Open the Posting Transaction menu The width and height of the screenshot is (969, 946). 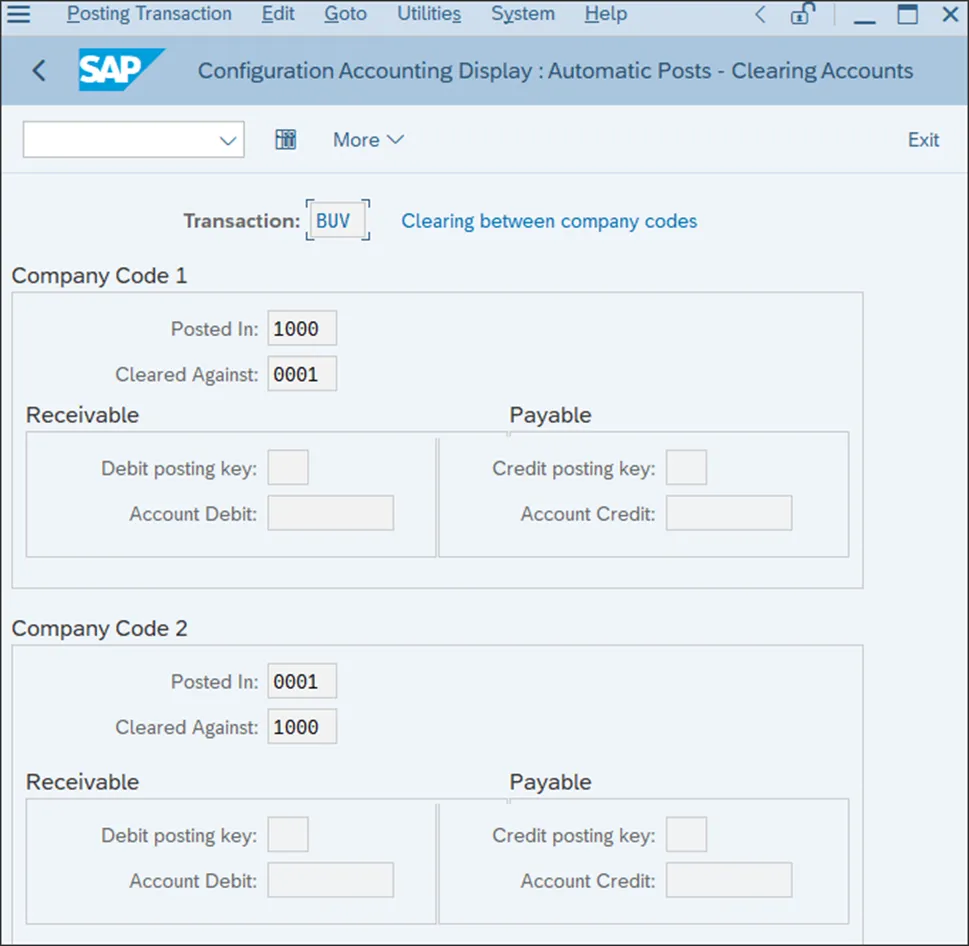click(149, 14)
